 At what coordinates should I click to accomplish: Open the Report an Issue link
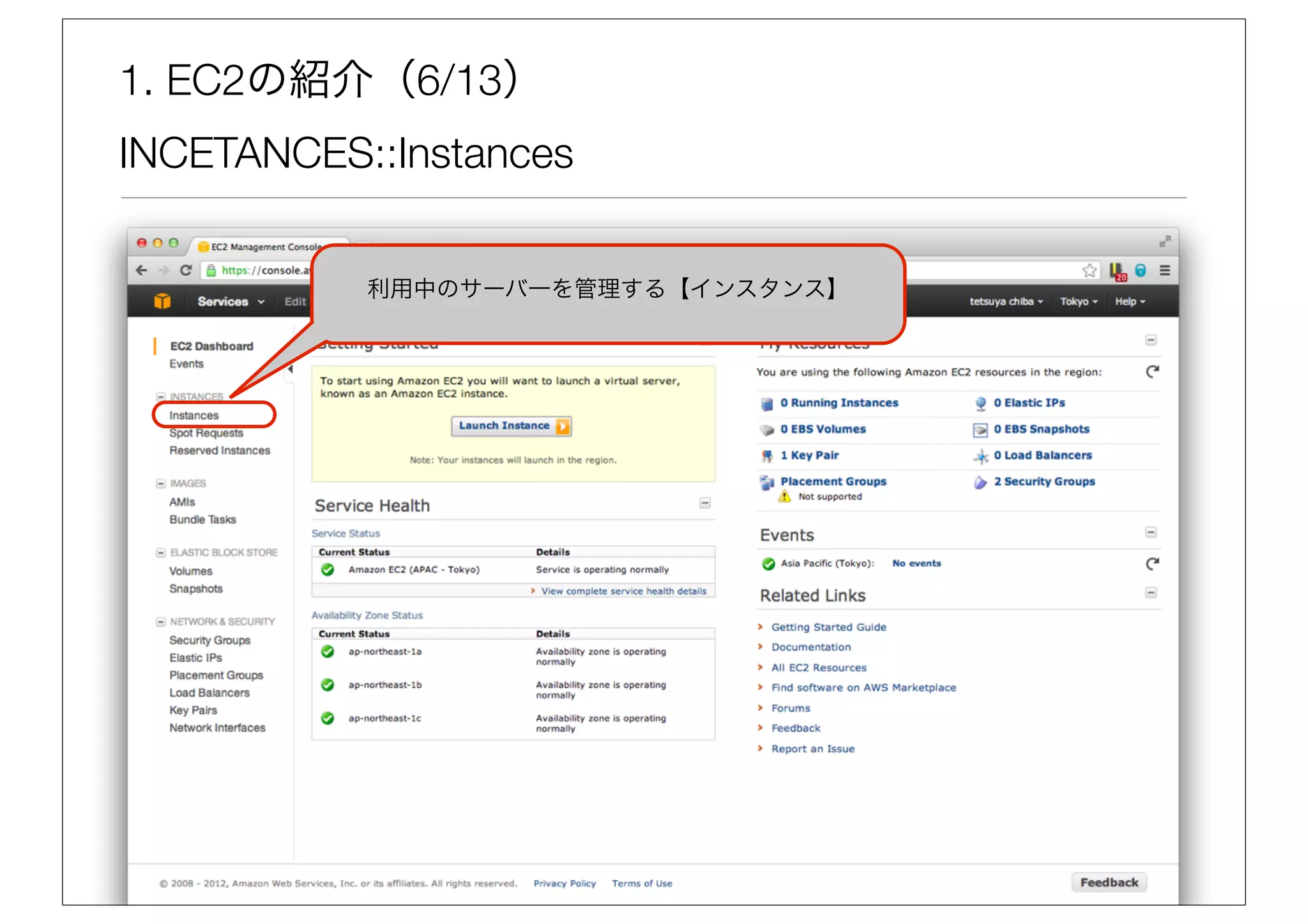(812, 748)
